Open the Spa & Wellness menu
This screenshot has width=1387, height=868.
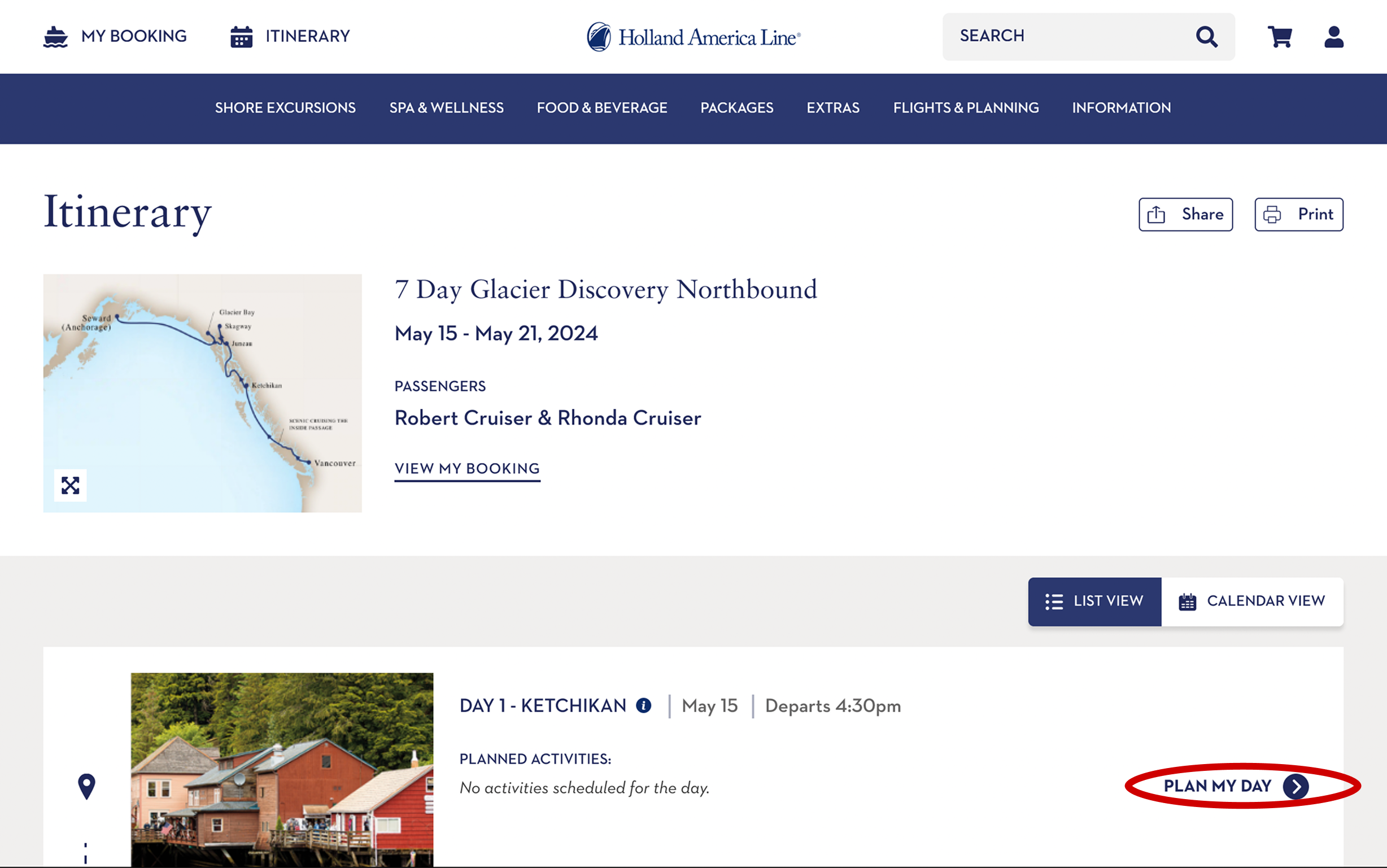446,108
